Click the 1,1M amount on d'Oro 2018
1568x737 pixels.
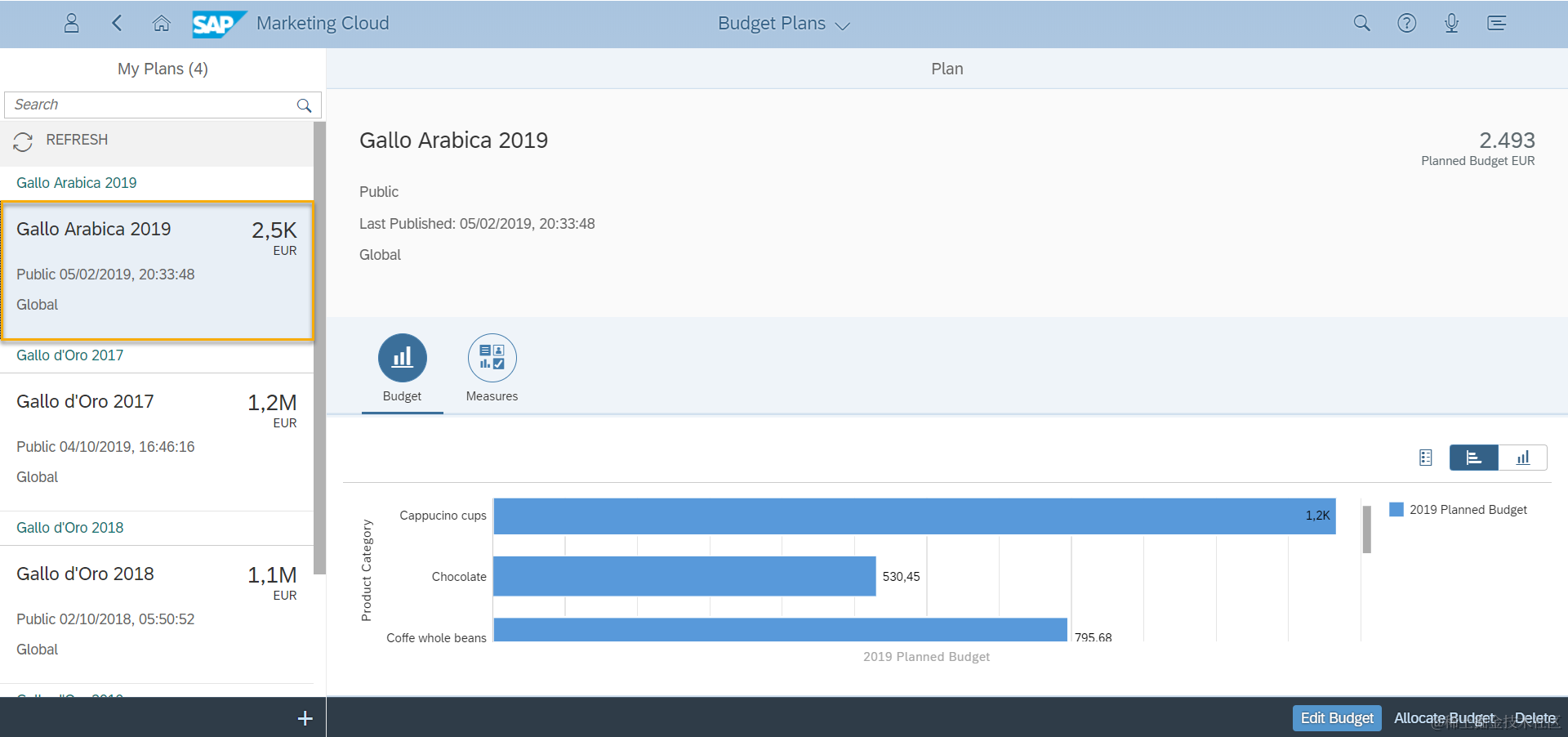tap(272, 575)
